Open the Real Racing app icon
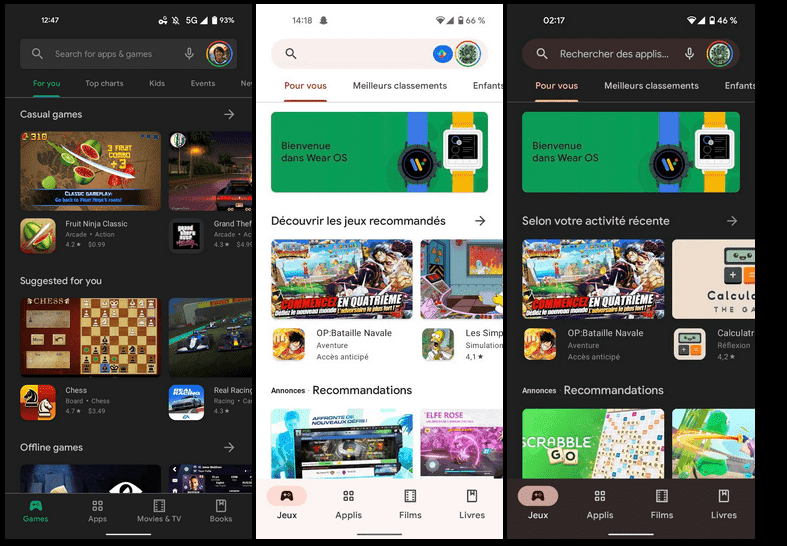 (186, 402)
